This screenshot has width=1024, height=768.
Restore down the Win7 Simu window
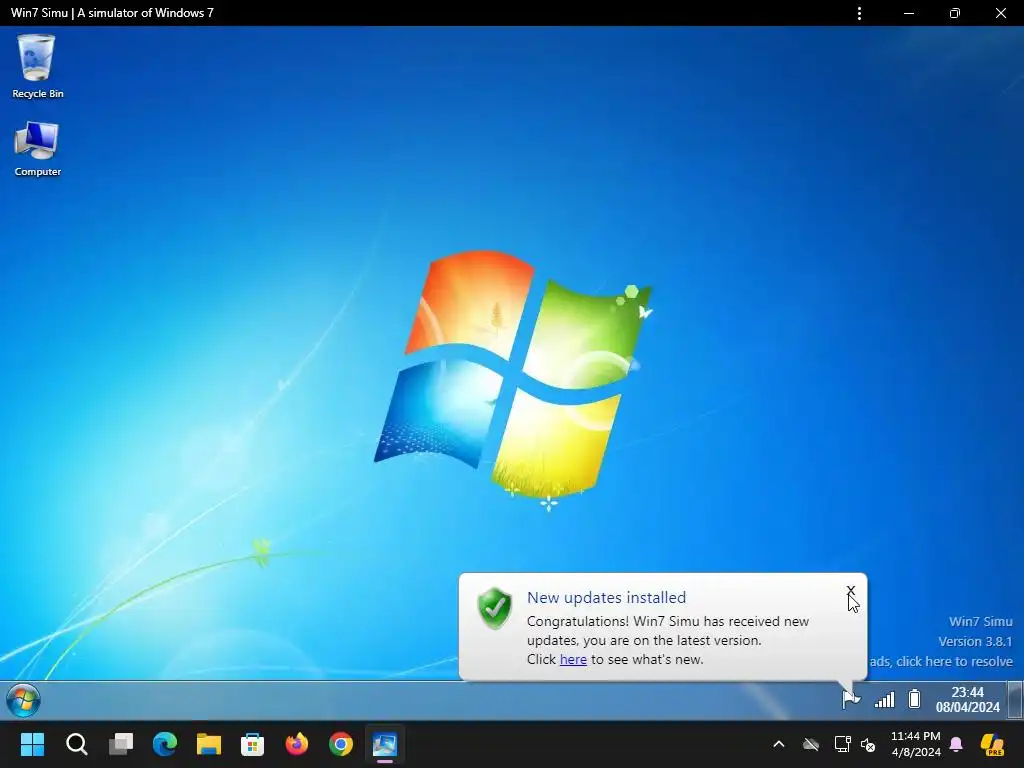point(955,13)
